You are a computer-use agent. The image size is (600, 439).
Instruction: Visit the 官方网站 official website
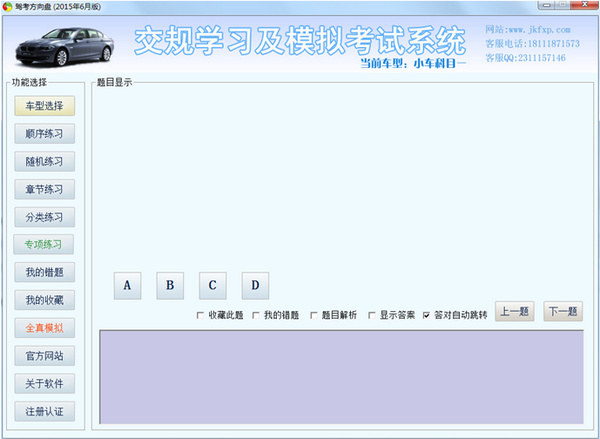(44, 356)
